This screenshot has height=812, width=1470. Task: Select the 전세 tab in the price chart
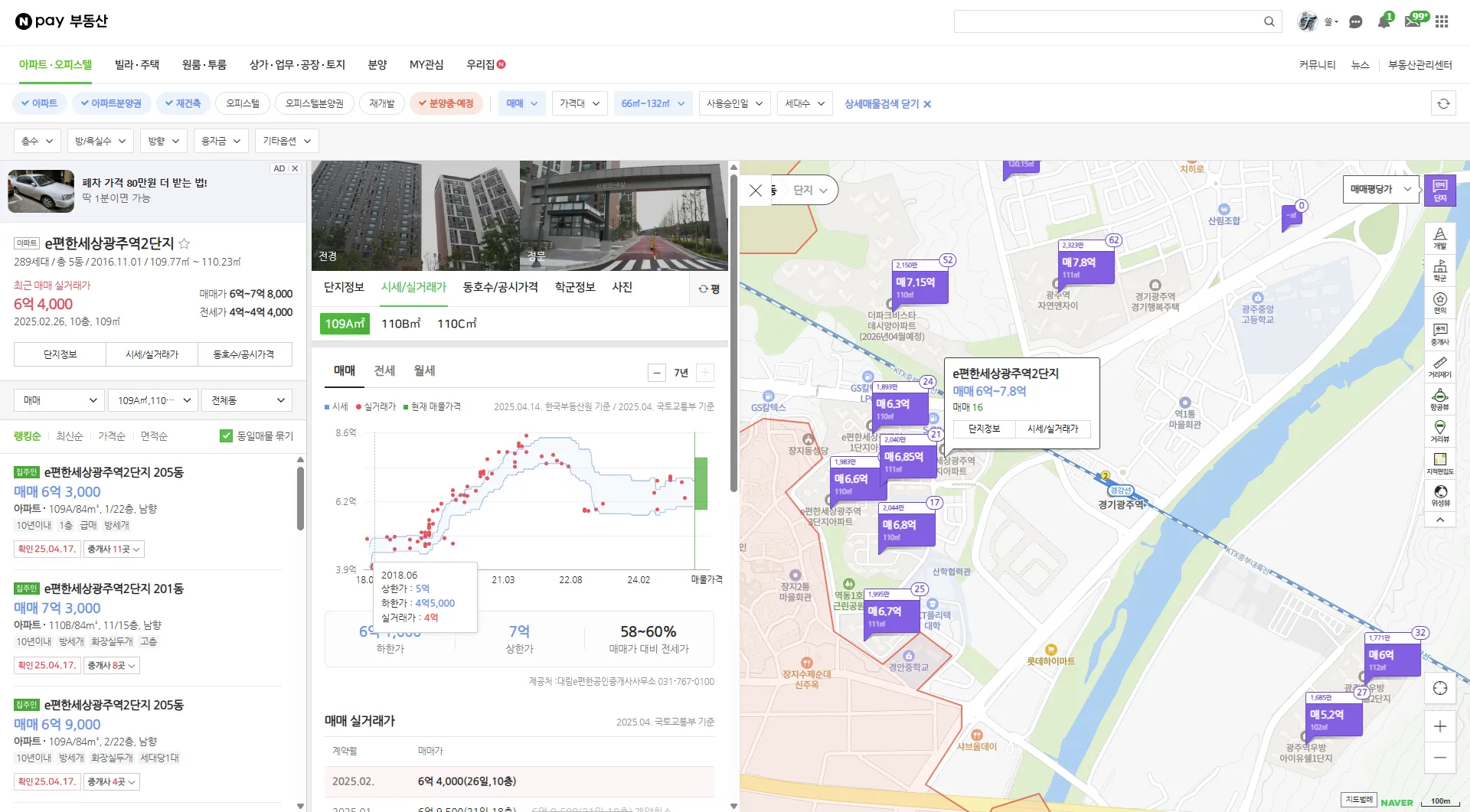click(x=384, y=370)
